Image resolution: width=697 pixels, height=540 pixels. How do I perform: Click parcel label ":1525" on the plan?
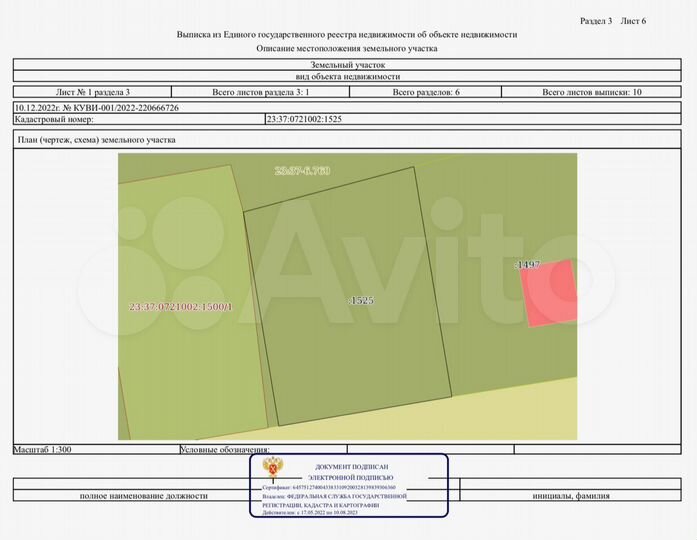pos(361,300)
